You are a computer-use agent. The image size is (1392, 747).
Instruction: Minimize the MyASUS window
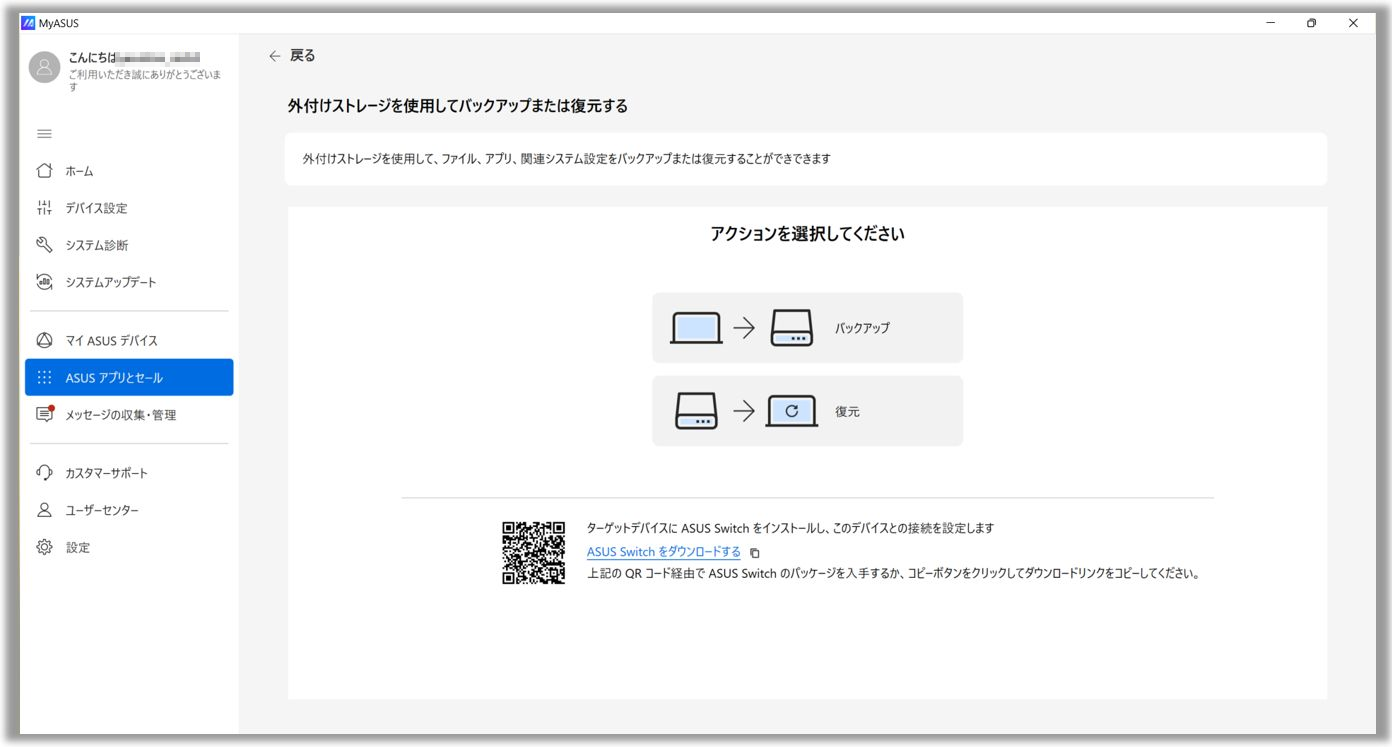(x=1270, y=23)
